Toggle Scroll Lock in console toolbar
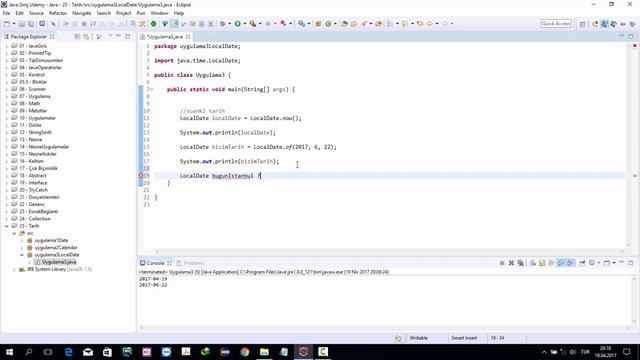 pyautogui.click(x=542, y=263)
